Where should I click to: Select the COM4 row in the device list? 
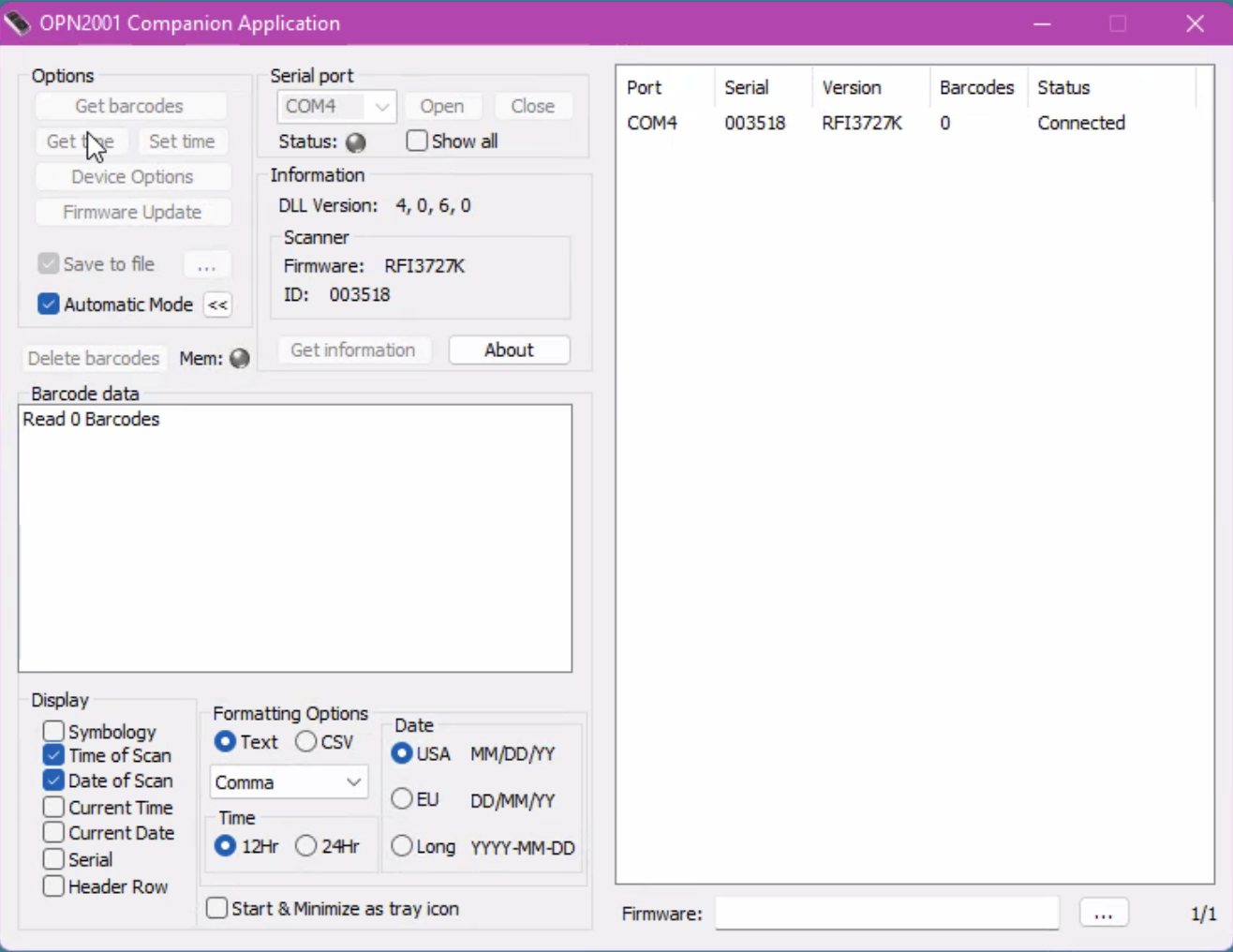tap(843, 123)
